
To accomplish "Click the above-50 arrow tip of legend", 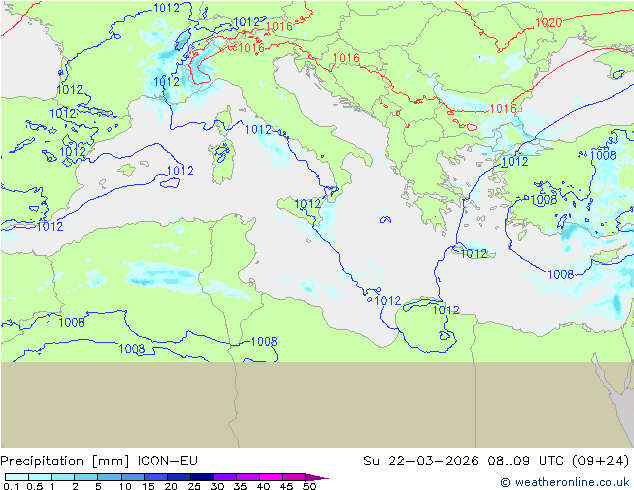I will 317,477.
